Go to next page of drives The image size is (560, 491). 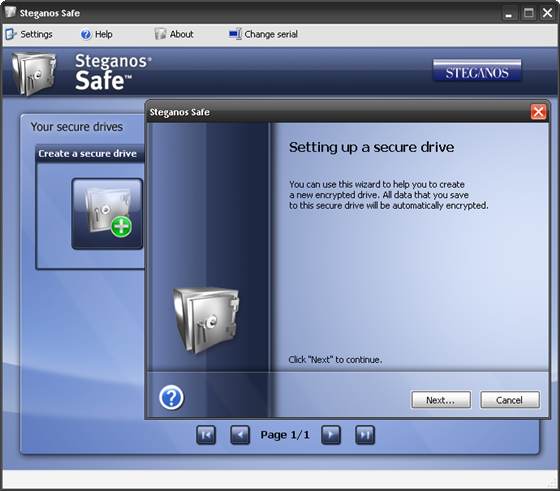pos(331,435)
